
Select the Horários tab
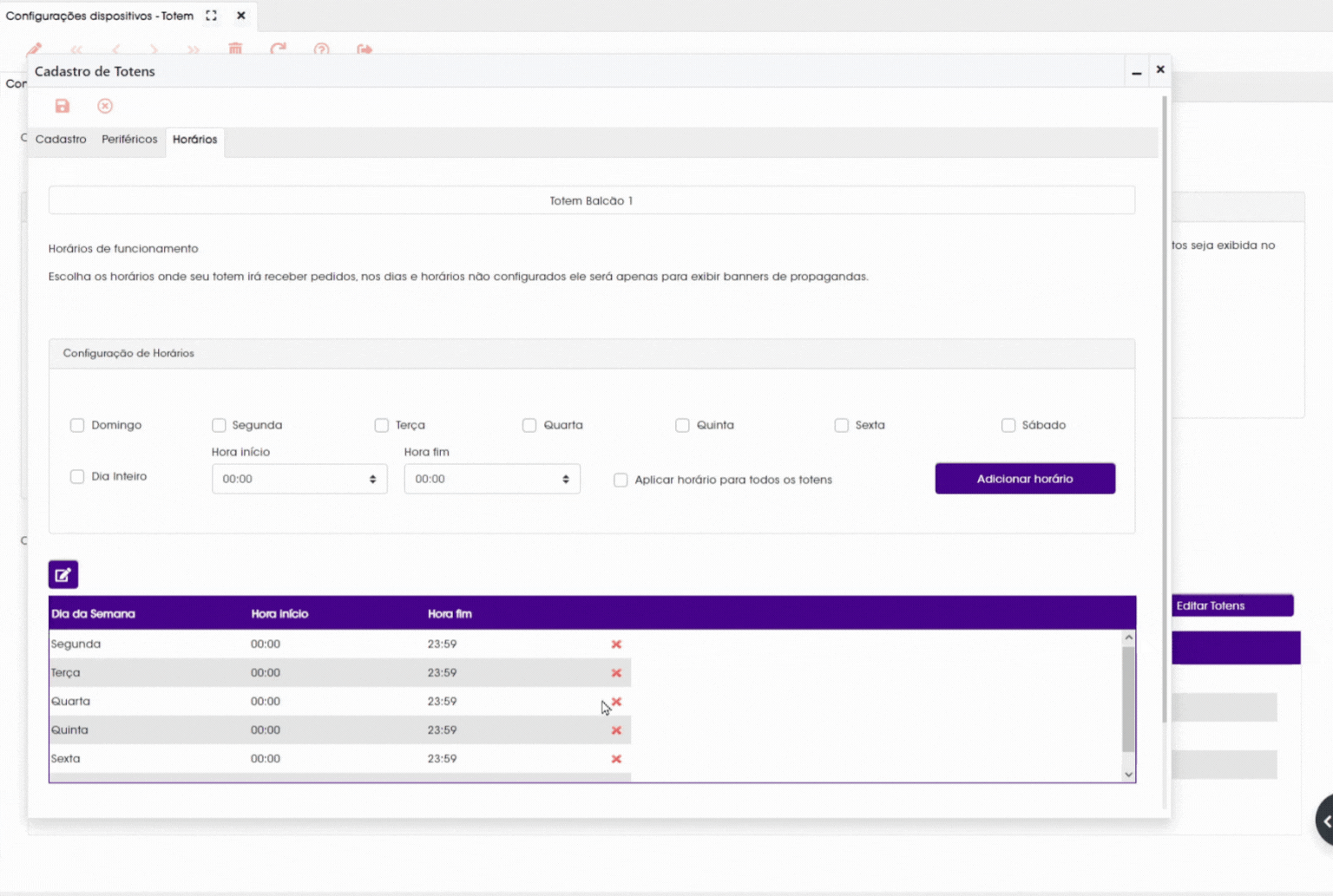point(194,140)
